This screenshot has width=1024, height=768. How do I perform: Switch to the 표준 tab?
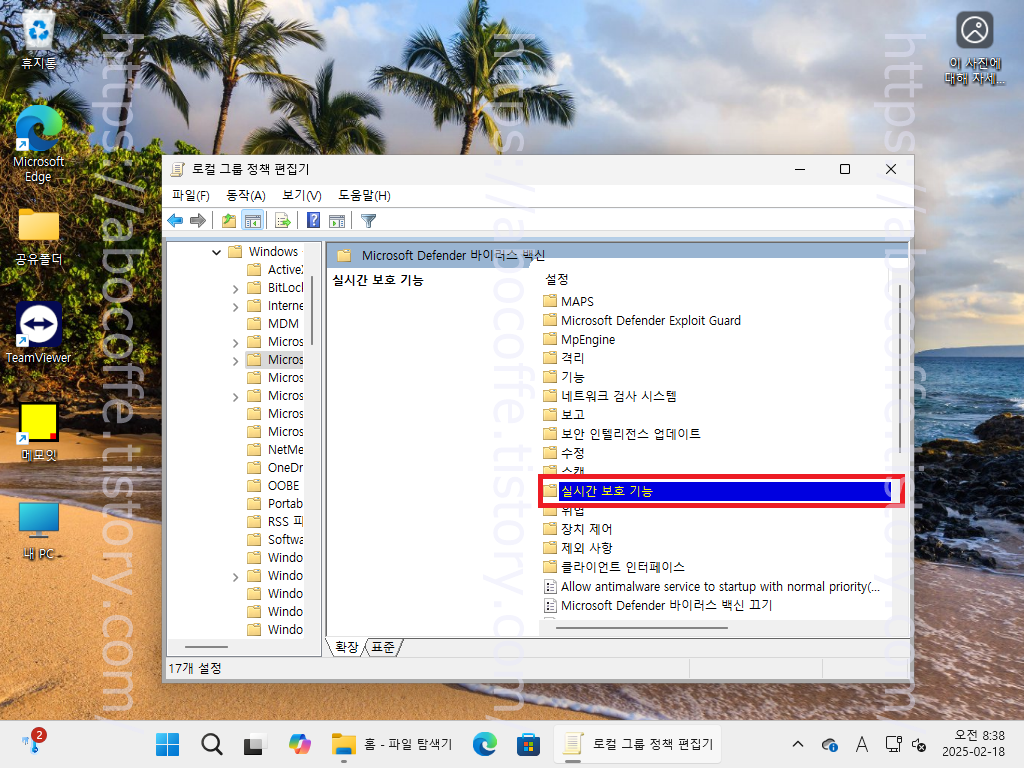click(x=383, y=647)
